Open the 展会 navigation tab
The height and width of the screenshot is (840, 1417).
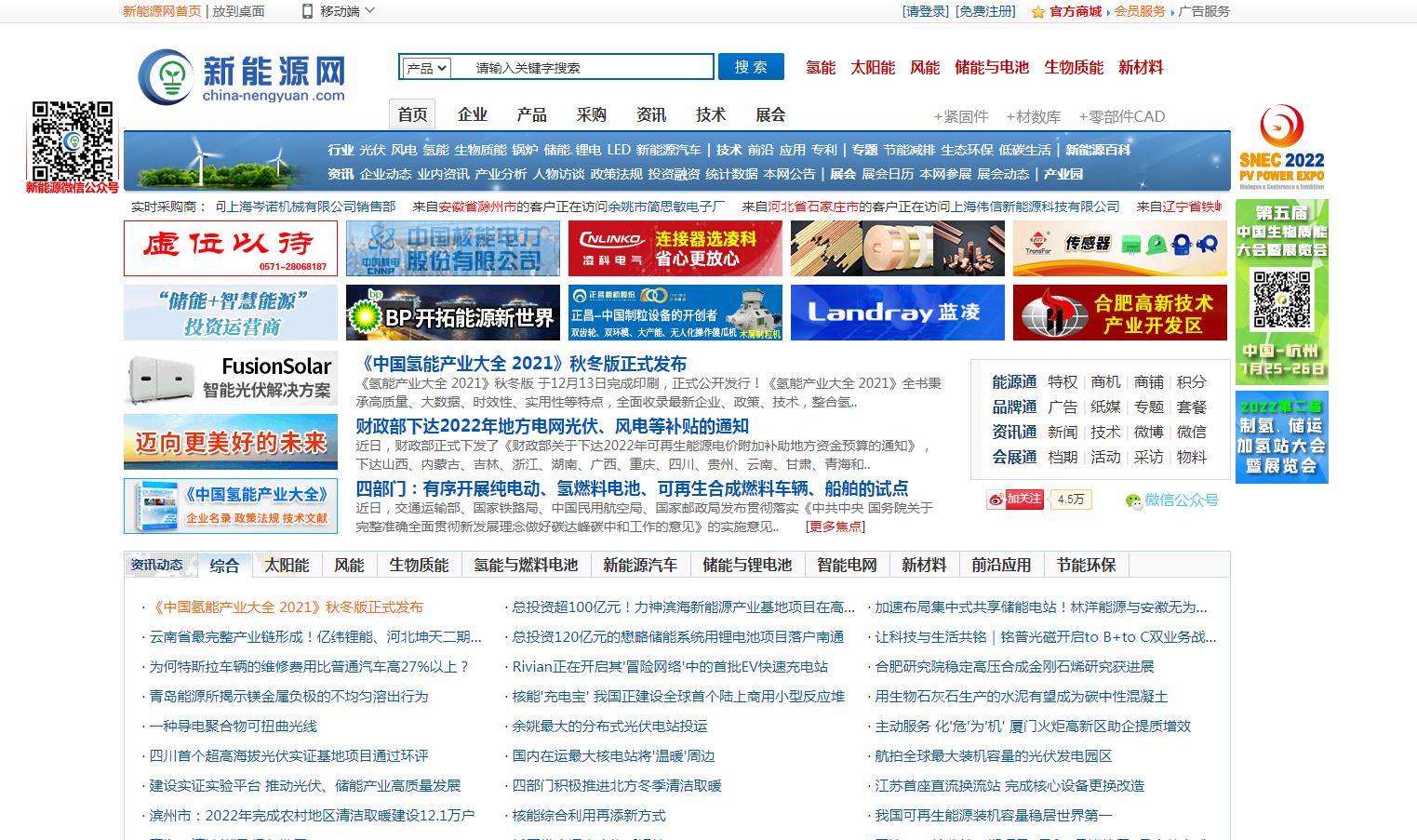click(770, 114)
